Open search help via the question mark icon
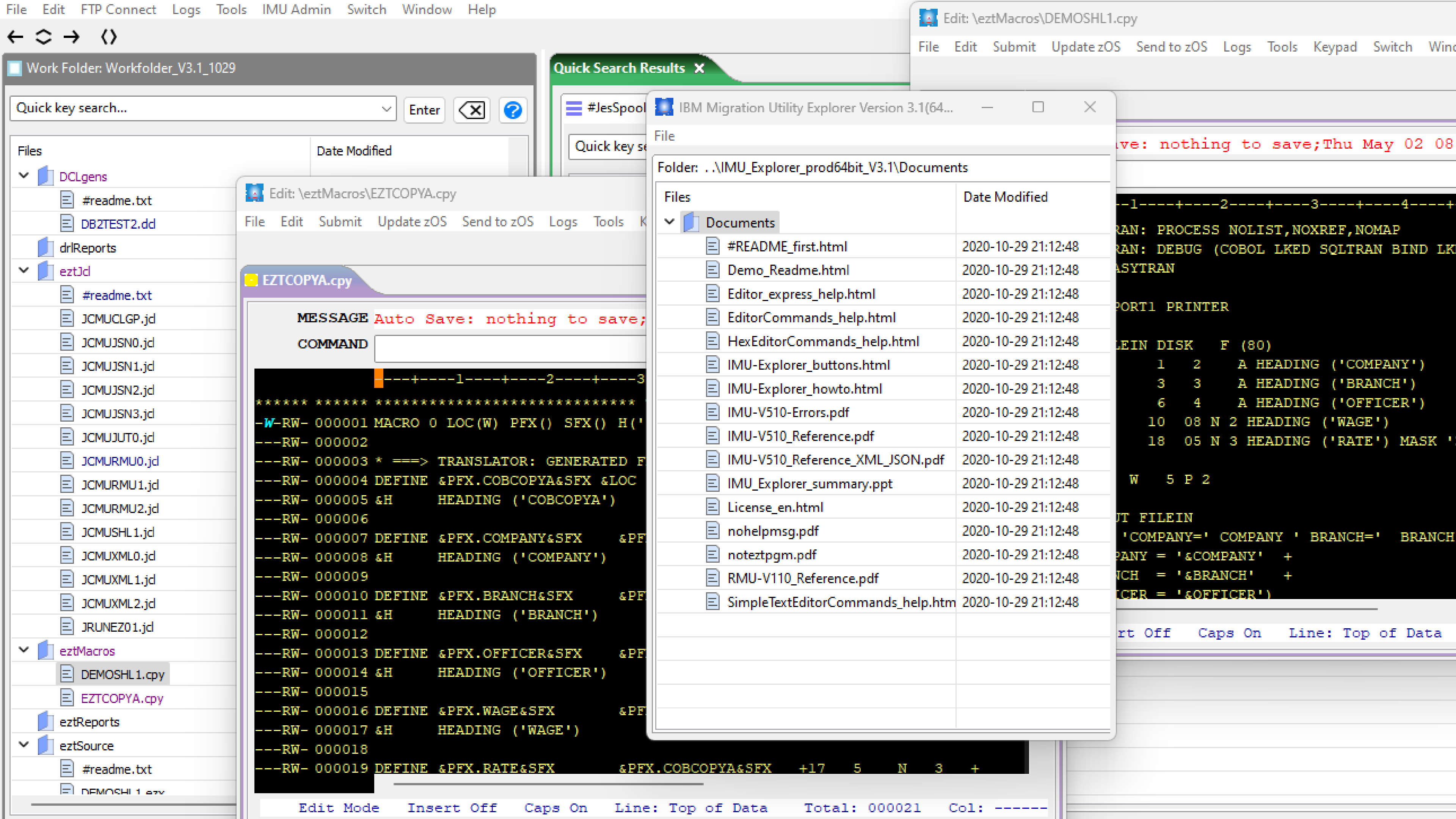This screenshot has width=1456, height=819. [513, 110]
